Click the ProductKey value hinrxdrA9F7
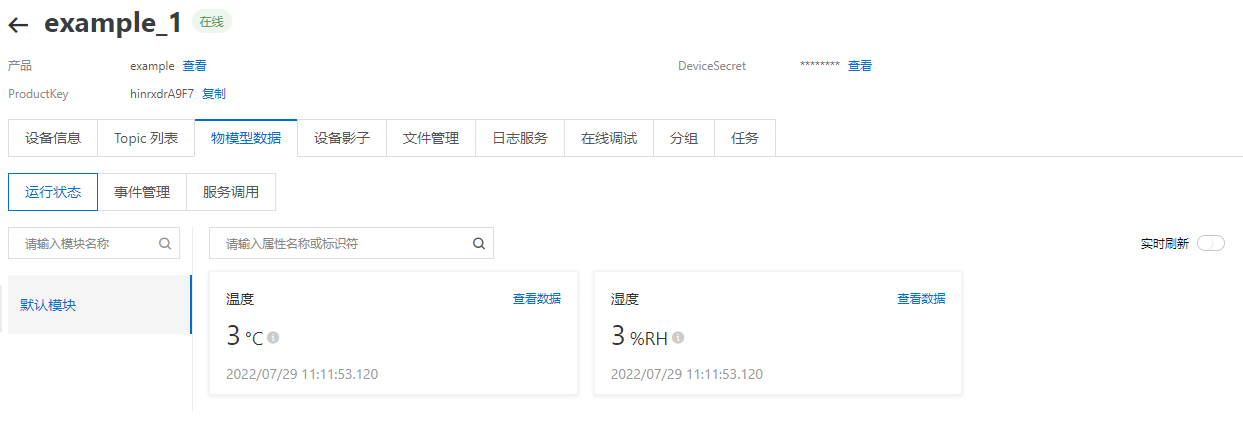1243x439 pixels. coord(162,94)
